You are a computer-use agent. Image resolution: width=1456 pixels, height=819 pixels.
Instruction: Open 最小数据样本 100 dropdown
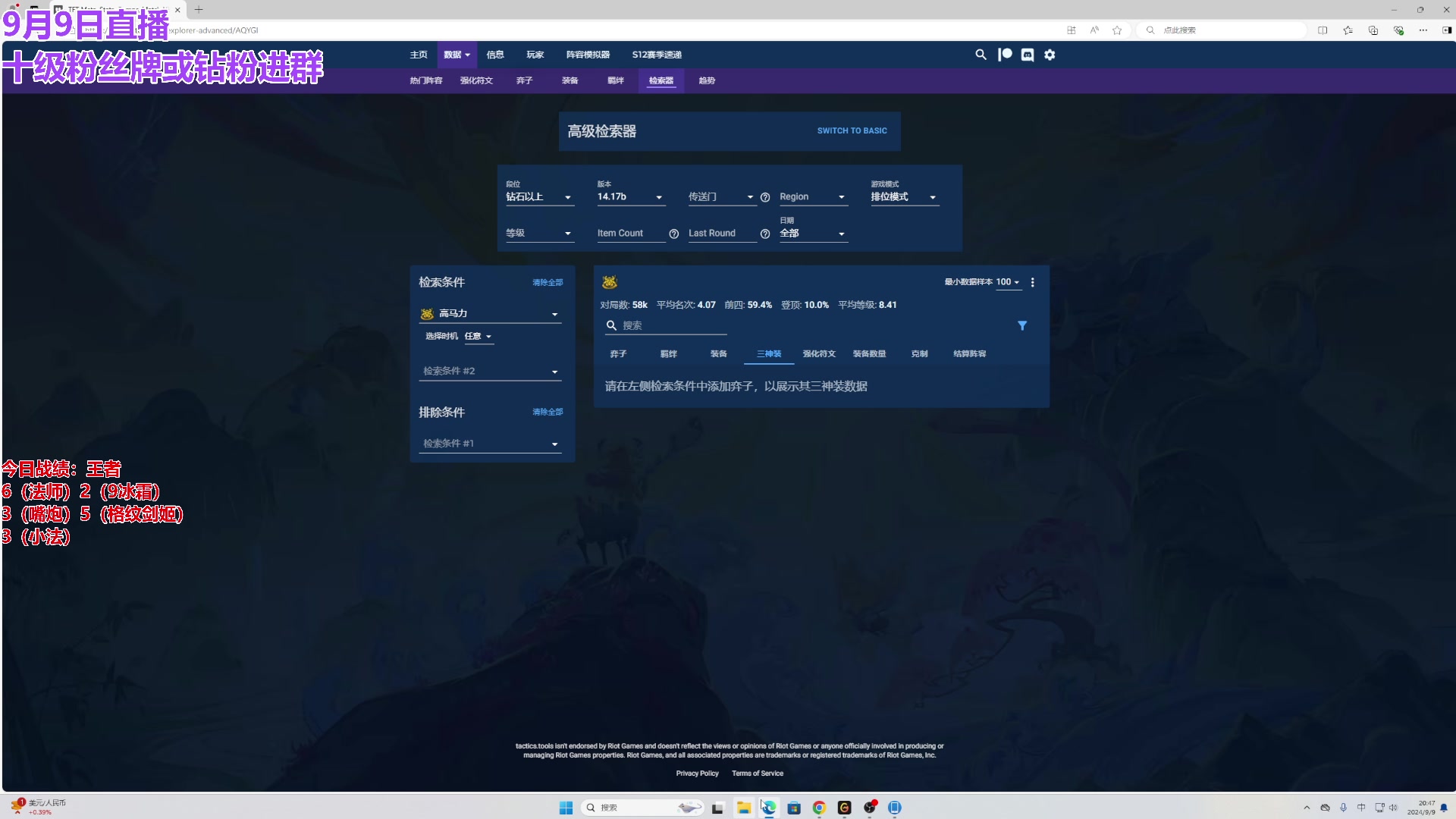[1008, 282]
